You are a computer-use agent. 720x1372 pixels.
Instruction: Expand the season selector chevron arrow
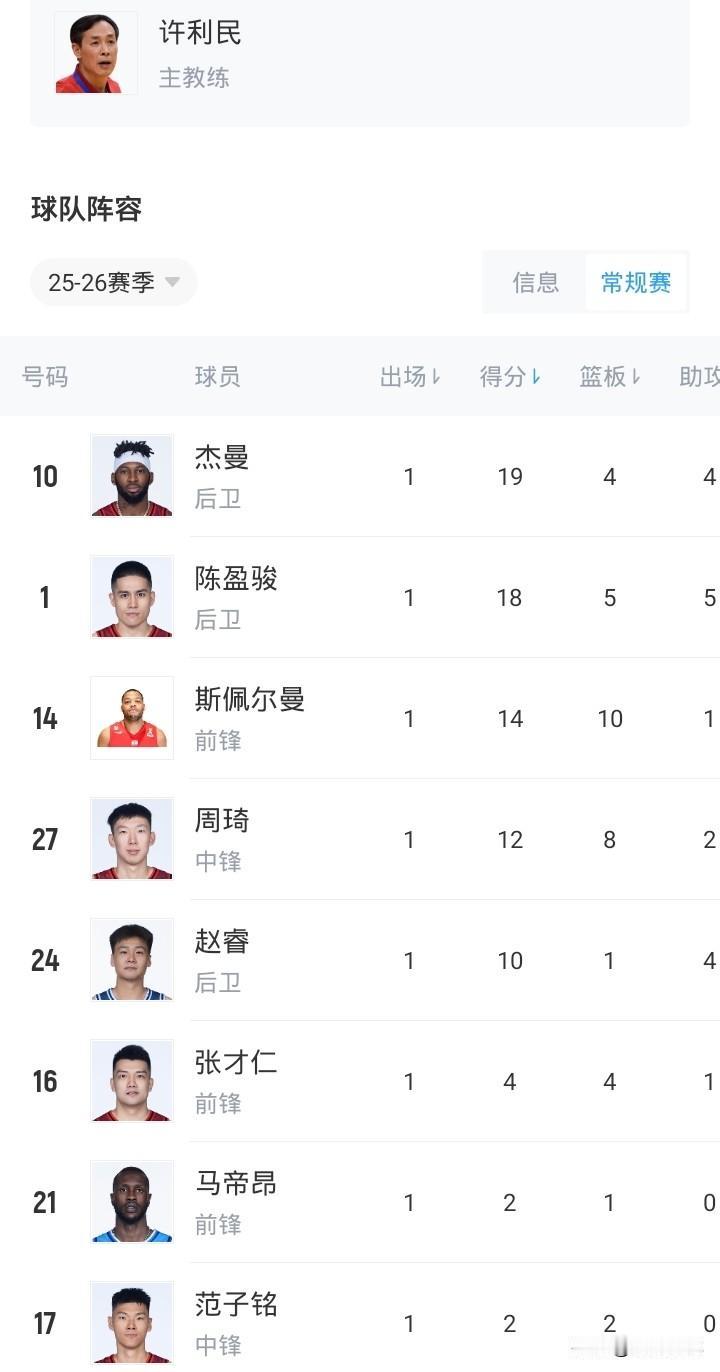(172, 283)
